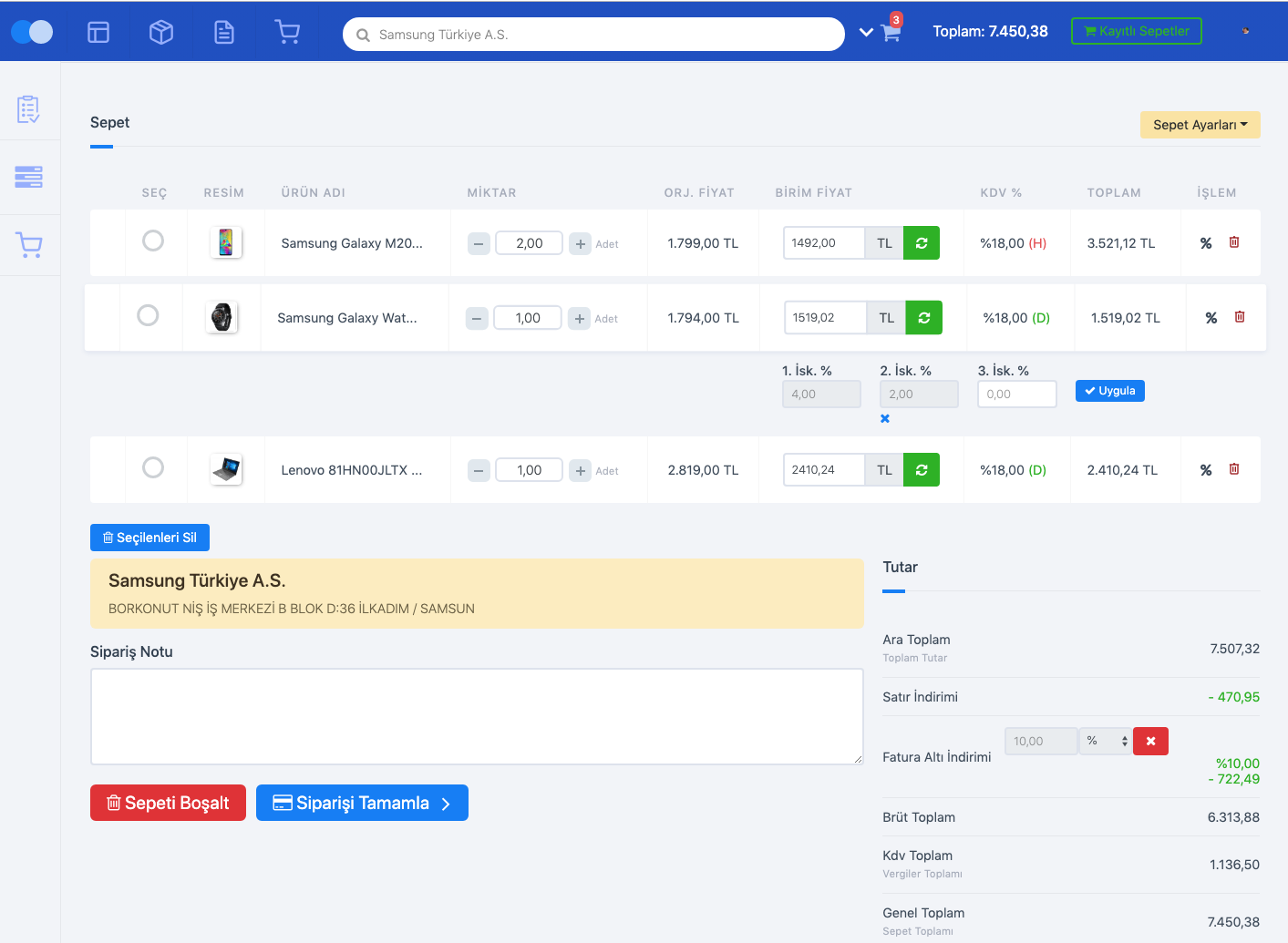Image resolution: width=1288 pixels, height=943 pixels.
Task: Delete Samsung Galaxy M20 from basket
Action: 1234,242
